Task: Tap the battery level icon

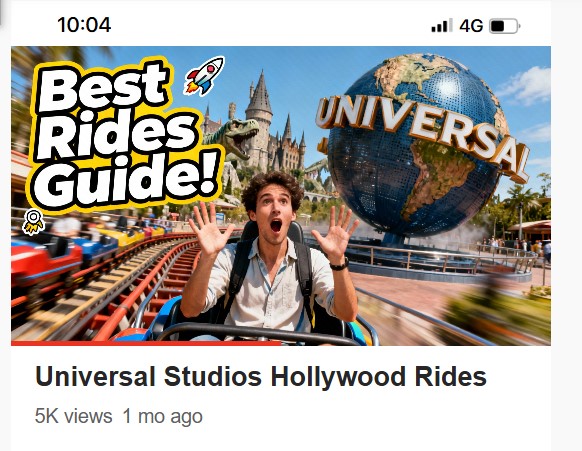Action: tap(505, 26)
